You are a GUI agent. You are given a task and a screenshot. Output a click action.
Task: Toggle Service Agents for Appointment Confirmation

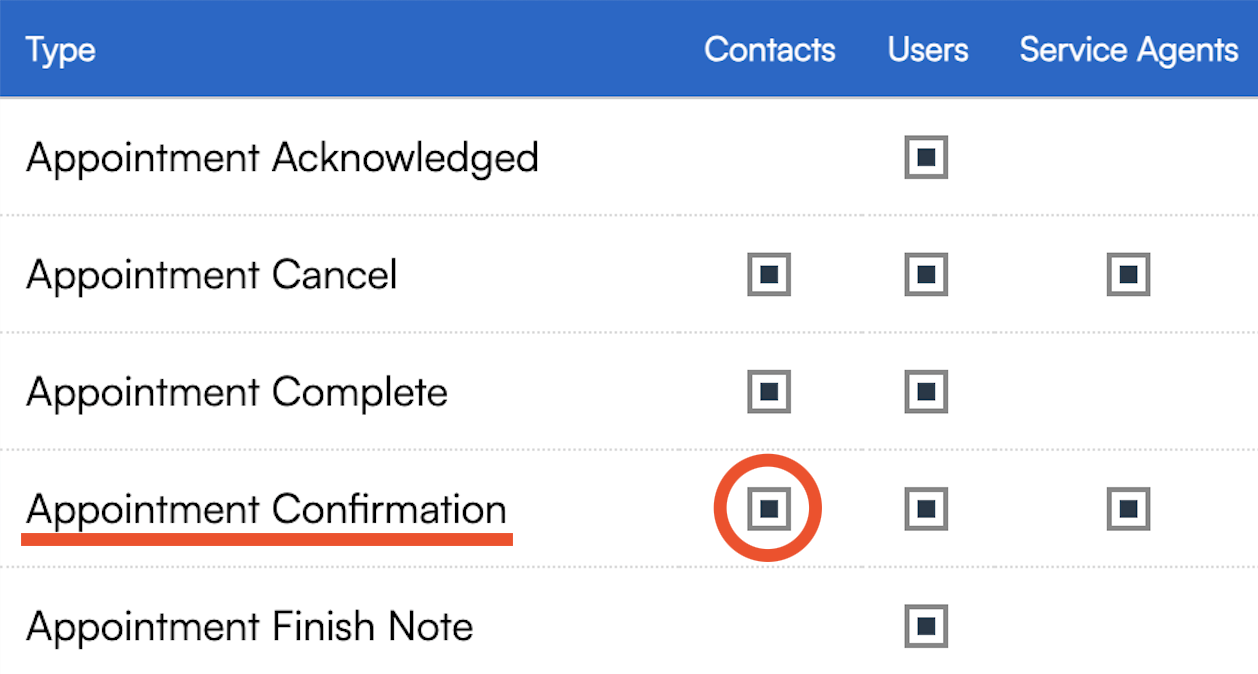(x=1128, y=509)
